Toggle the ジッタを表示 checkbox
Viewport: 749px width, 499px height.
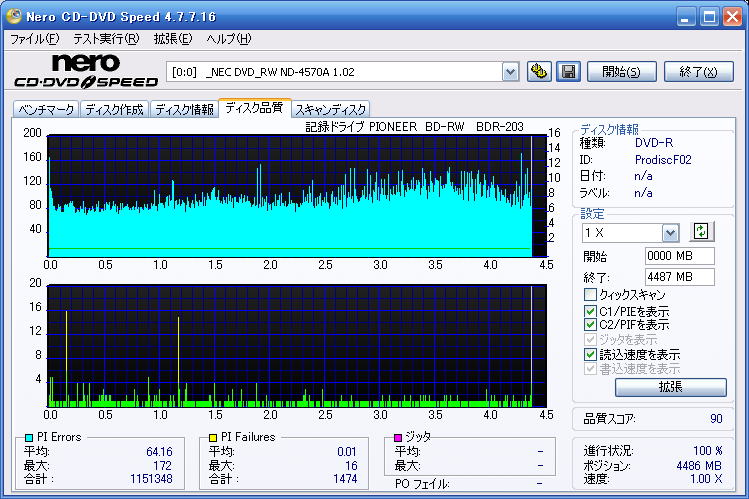pos(590,340)
